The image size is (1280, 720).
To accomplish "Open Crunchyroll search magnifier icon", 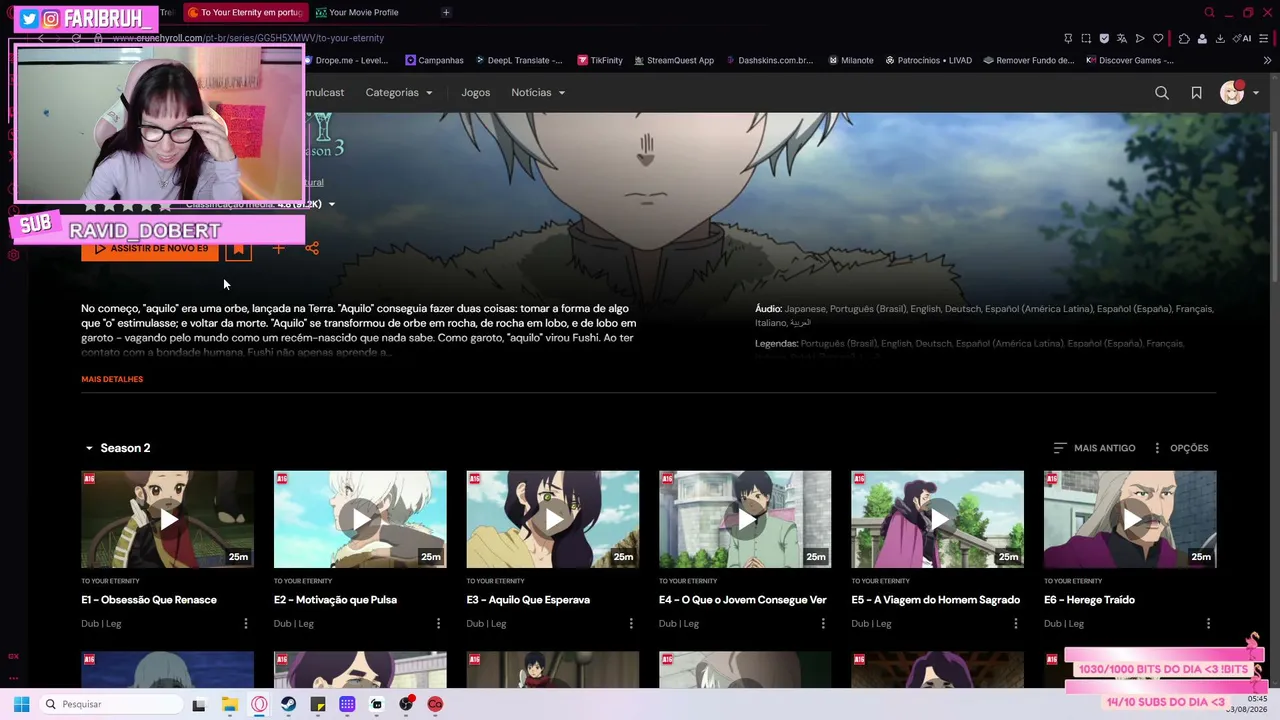I will click(x=1162, y=93).
